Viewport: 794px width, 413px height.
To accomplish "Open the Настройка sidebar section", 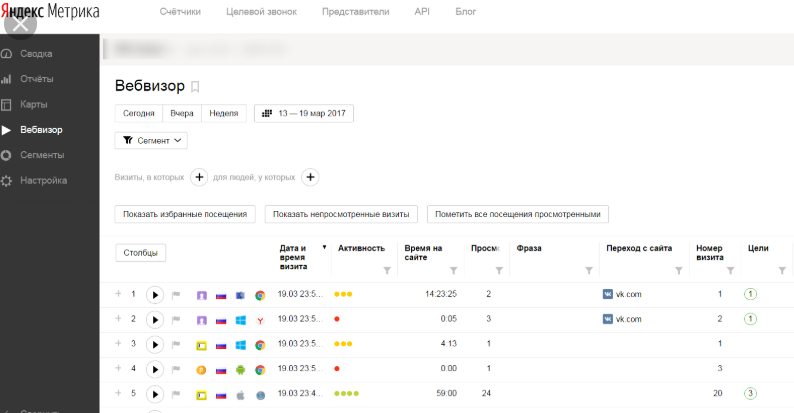I will (x=43, y=180).
